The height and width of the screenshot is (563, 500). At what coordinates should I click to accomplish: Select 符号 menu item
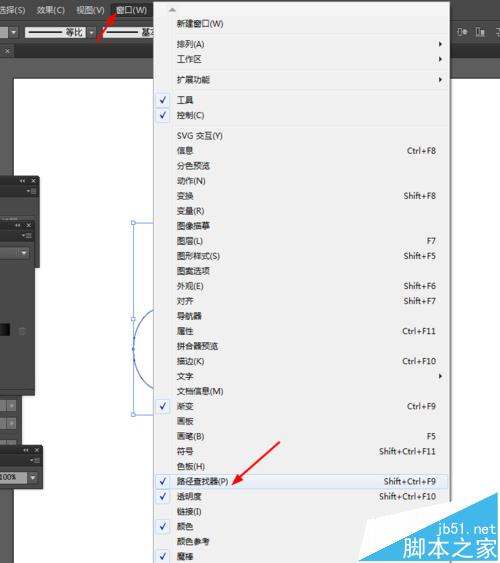tap(302, 451)
